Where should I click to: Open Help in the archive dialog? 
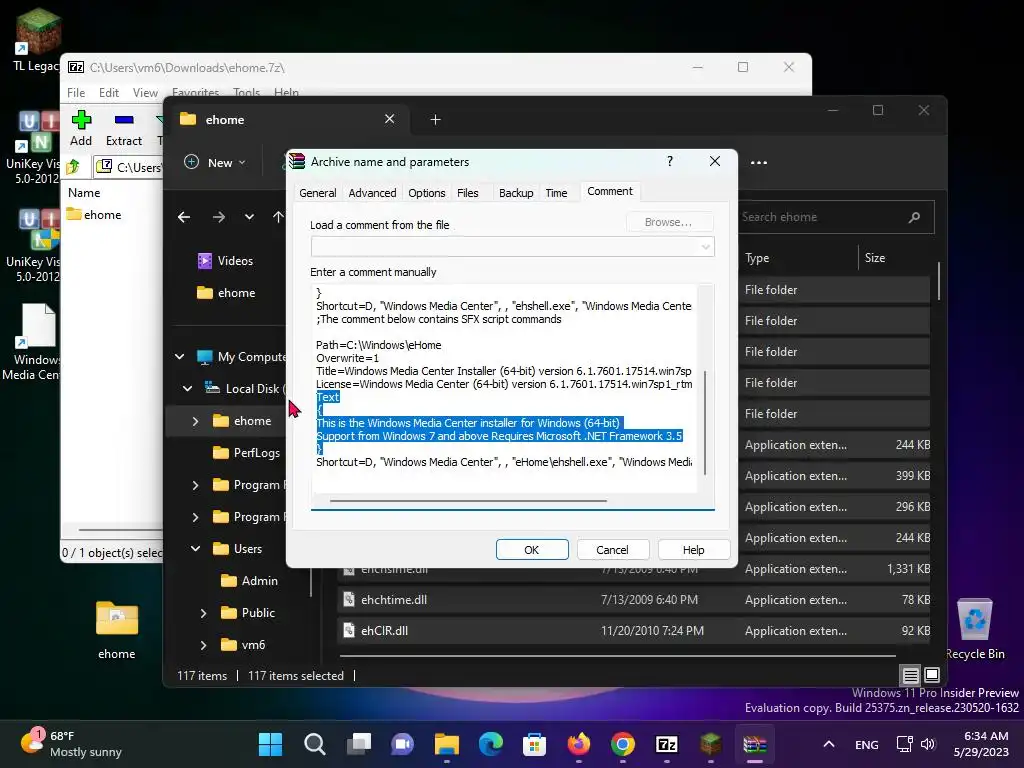(694, 550)
